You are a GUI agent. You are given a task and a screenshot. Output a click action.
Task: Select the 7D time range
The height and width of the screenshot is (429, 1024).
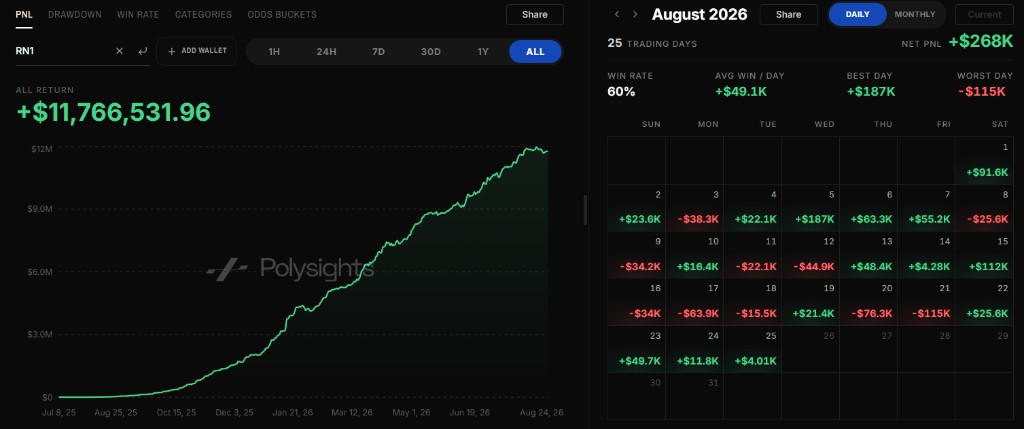click(x=378, y=52)
